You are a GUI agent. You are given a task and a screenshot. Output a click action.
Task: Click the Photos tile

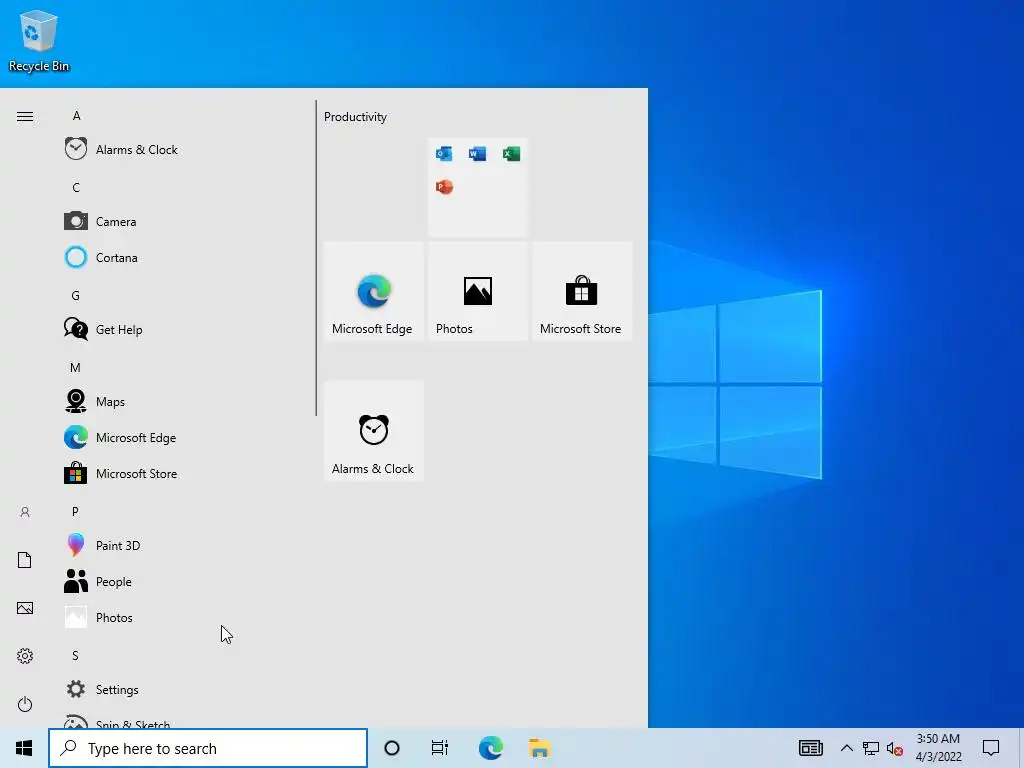point(477,291)
